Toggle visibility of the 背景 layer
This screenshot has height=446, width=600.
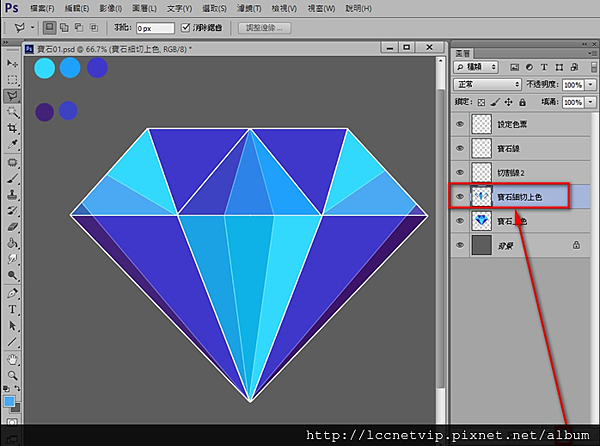[x=460, y=244]
